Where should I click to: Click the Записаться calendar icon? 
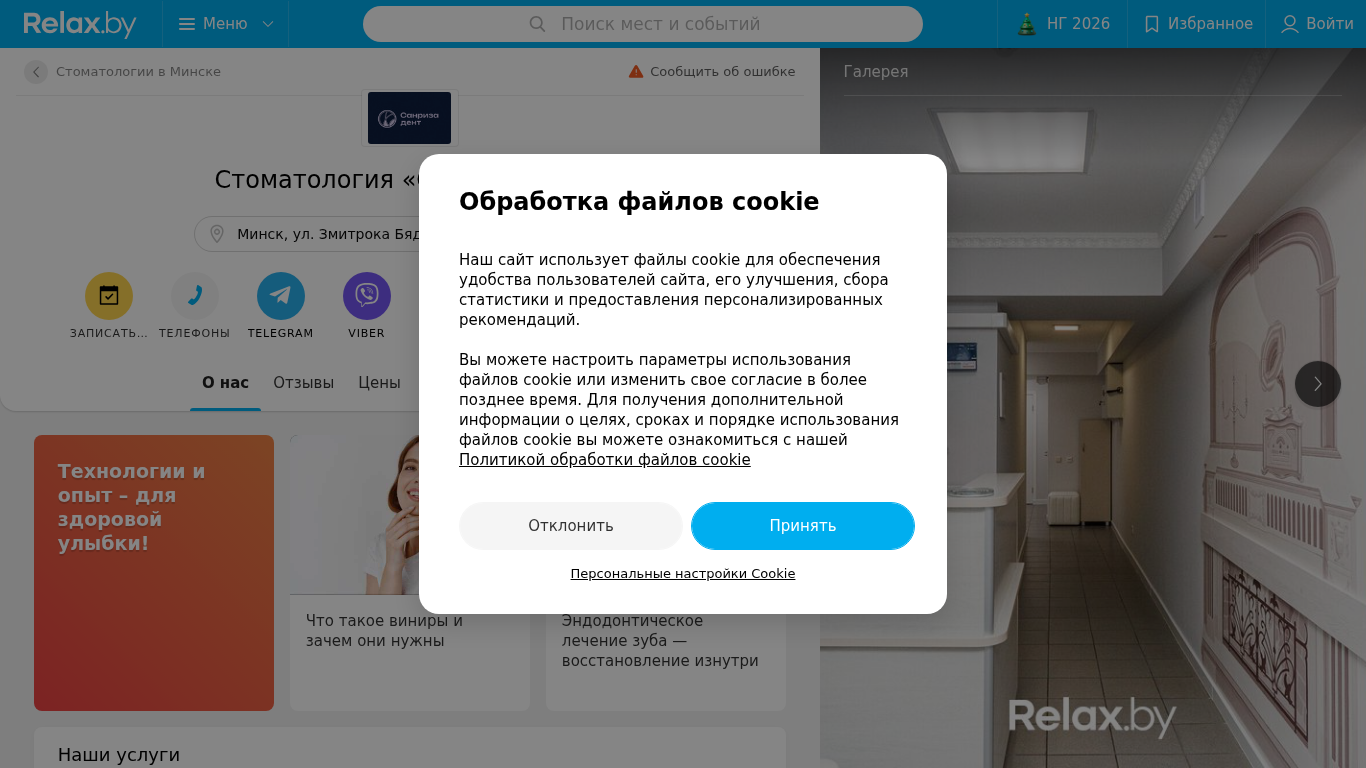point(109,296)
